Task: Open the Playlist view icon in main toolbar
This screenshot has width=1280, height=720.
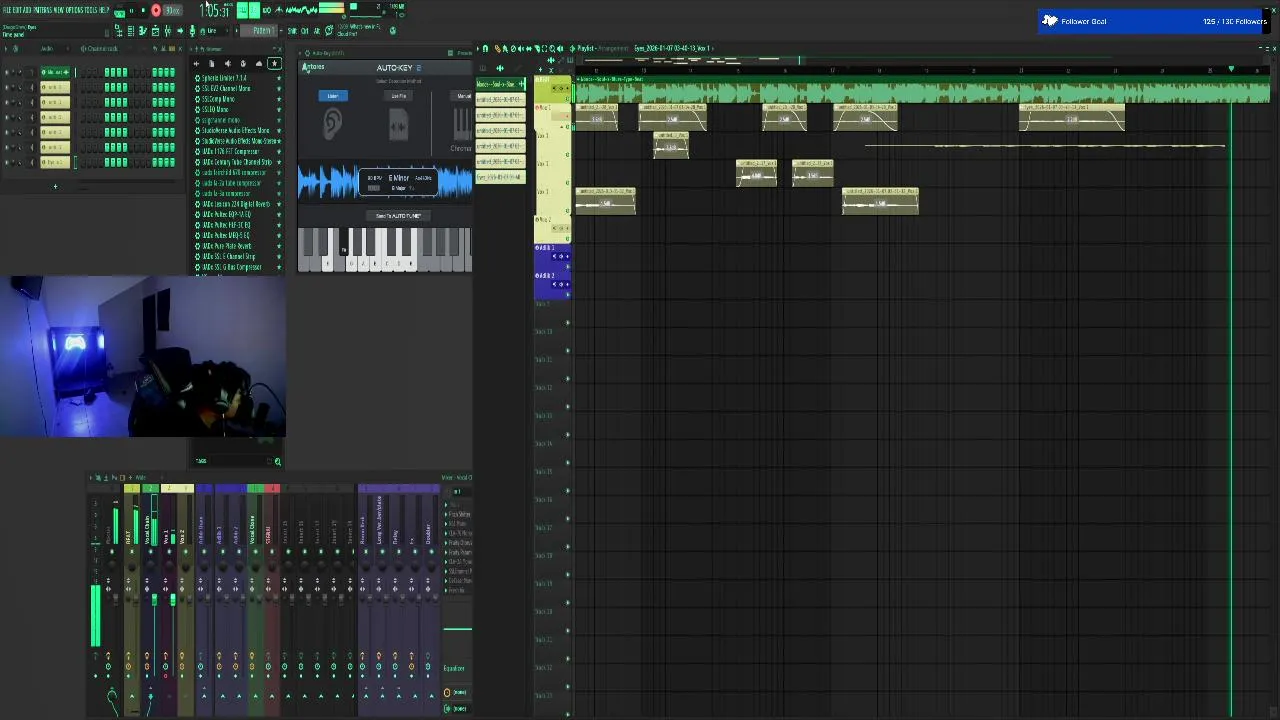Action: tap(118, 31)
